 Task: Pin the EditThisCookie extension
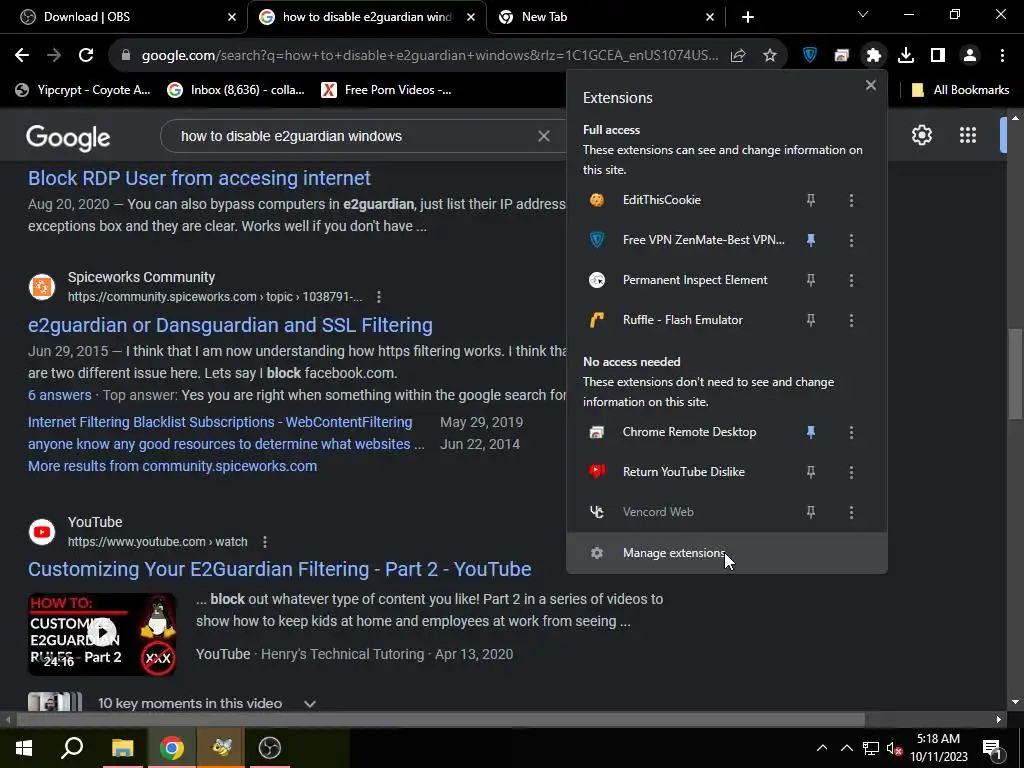click(810, 200)
